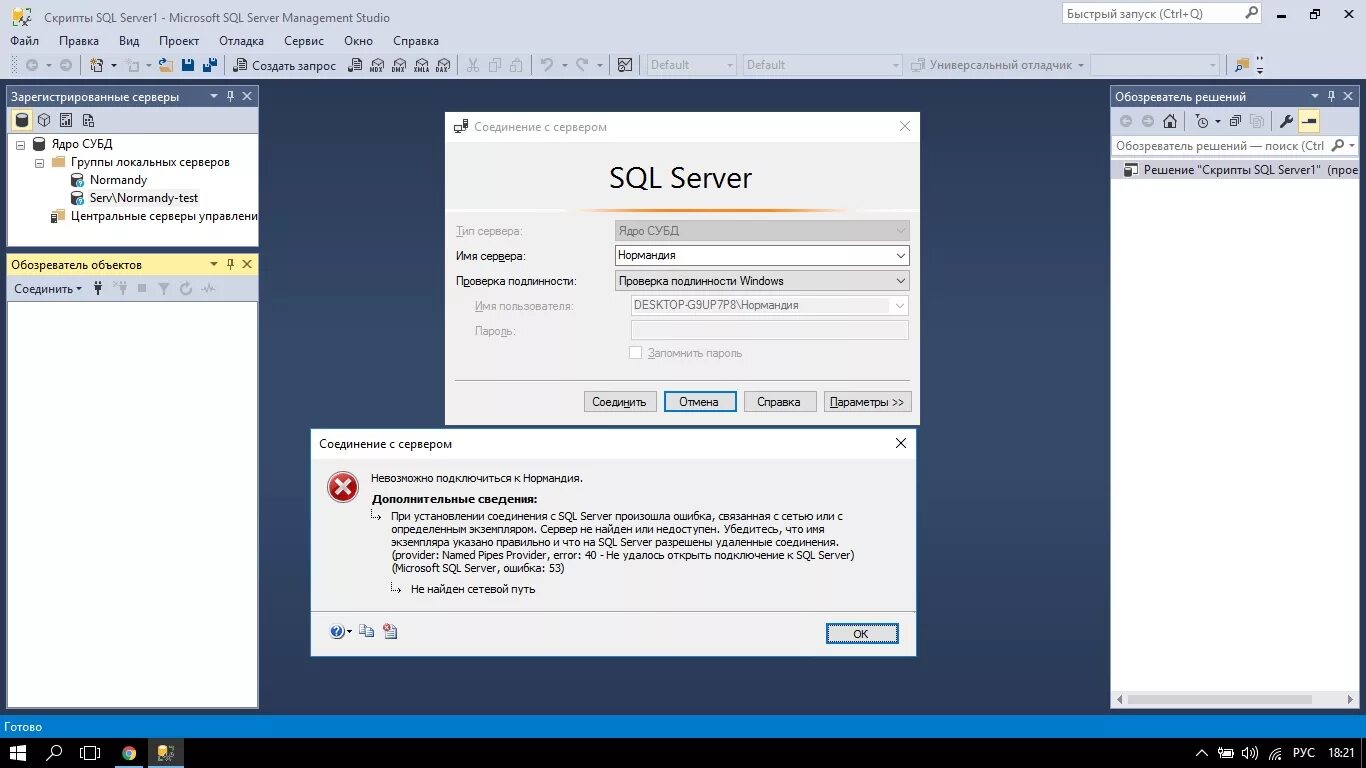Open the Сервис menu
Viewport: 1366px width, 768px height.
304,41
